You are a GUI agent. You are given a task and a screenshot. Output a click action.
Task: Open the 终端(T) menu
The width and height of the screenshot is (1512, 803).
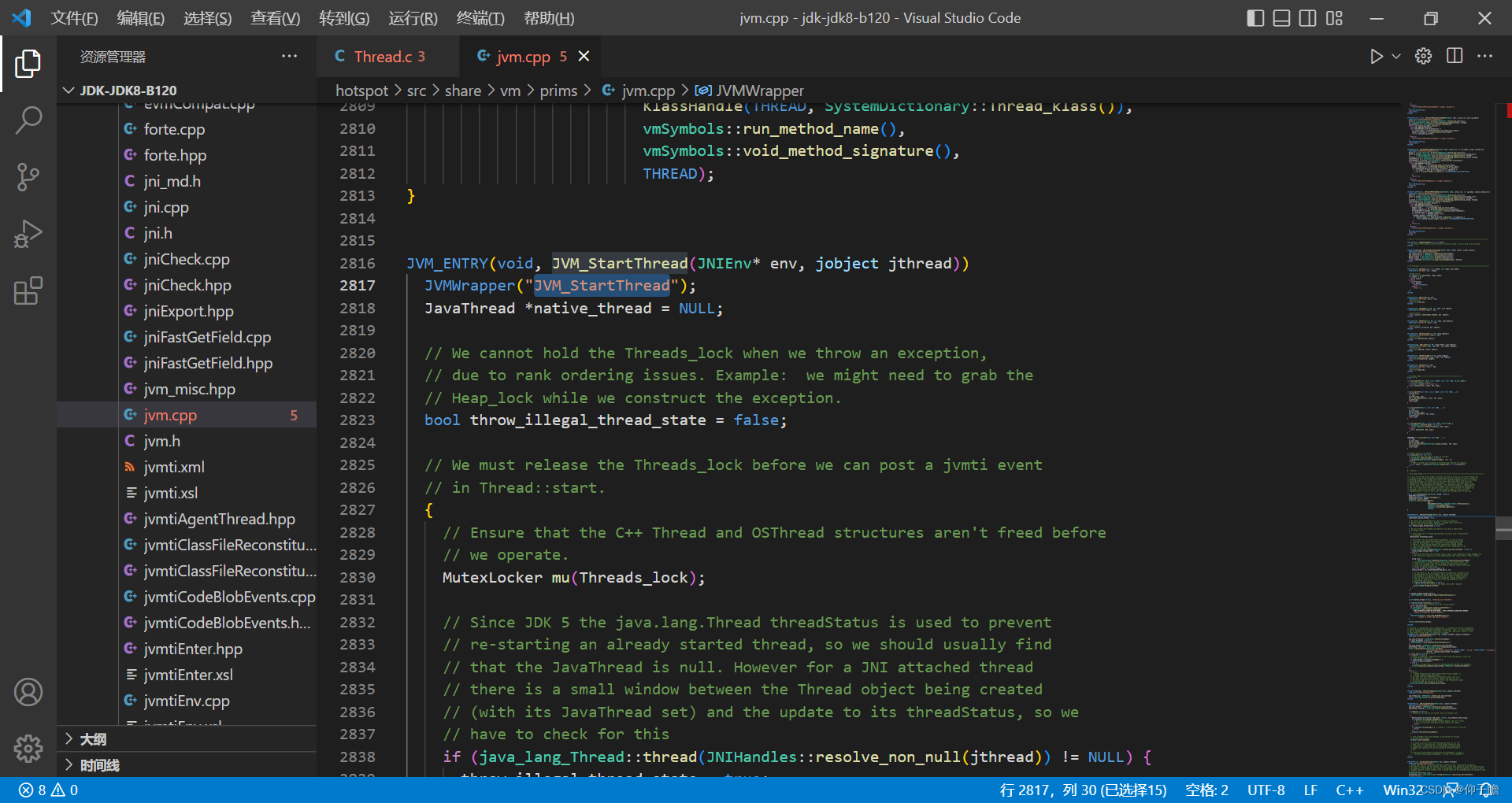480,18
